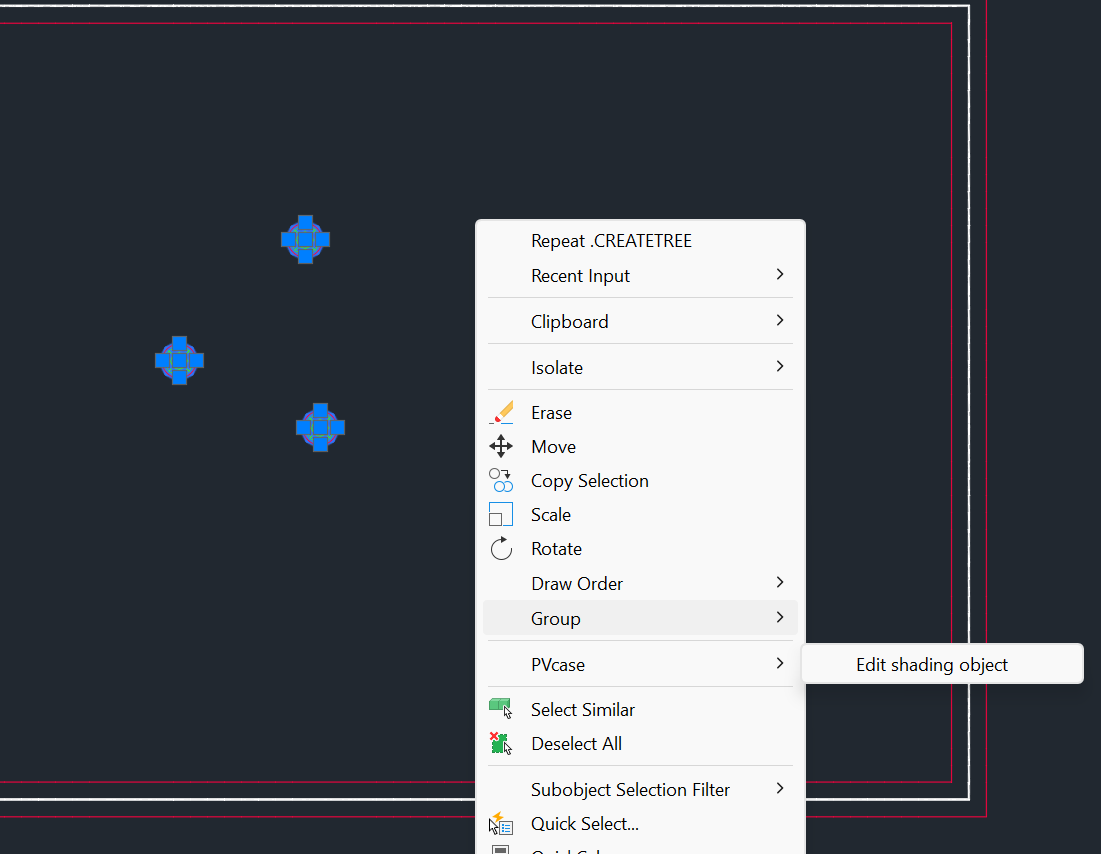
Task: Click the Deselect All icon
Action: [x=501, y=743]
